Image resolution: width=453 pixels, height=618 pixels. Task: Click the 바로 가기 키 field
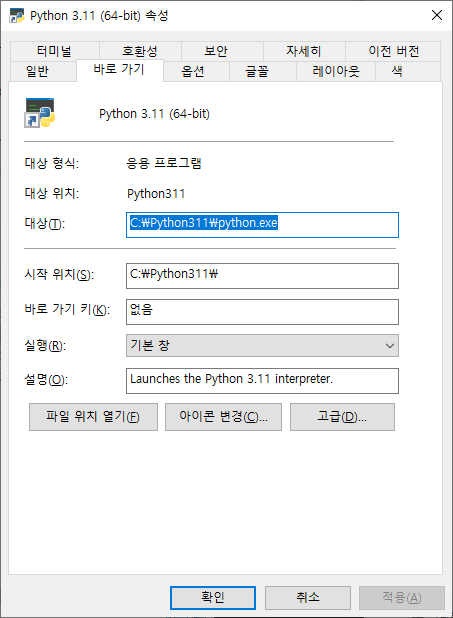tap(262, 312)
